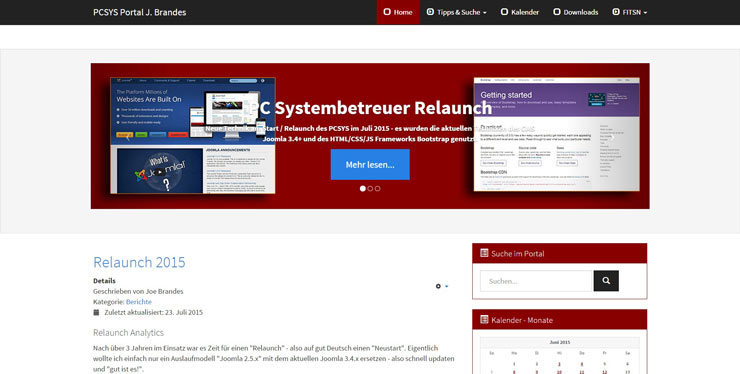Screen dimensions: 740x374
Task: Go to the Downloads menu item
Action: [575, 12]
